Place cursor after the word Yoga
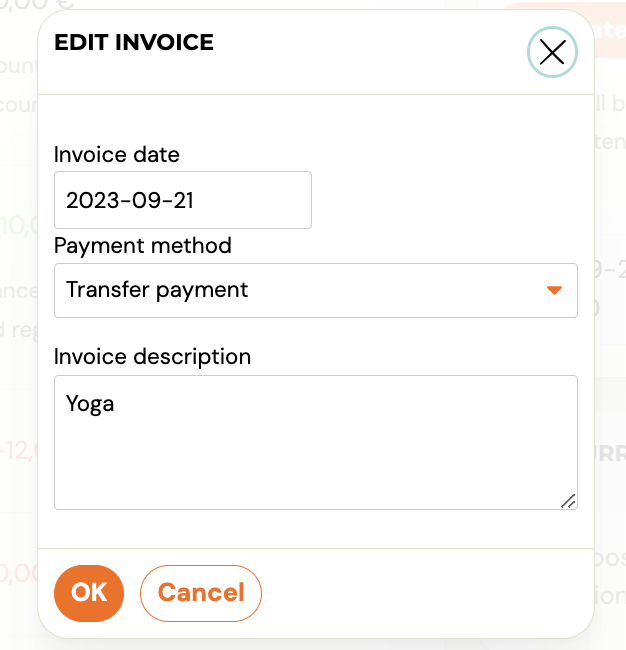Screen dimensions: 626x650 (x=114, y=403)
